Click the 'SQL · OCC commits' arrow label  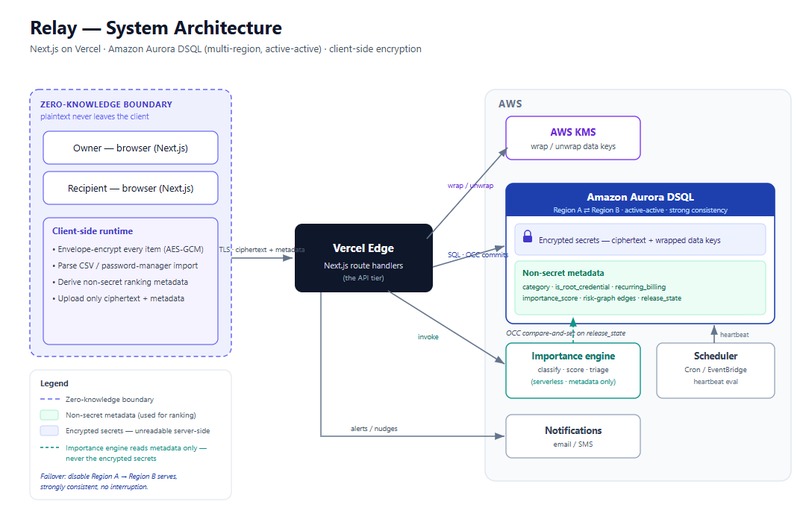click(478, 255)
